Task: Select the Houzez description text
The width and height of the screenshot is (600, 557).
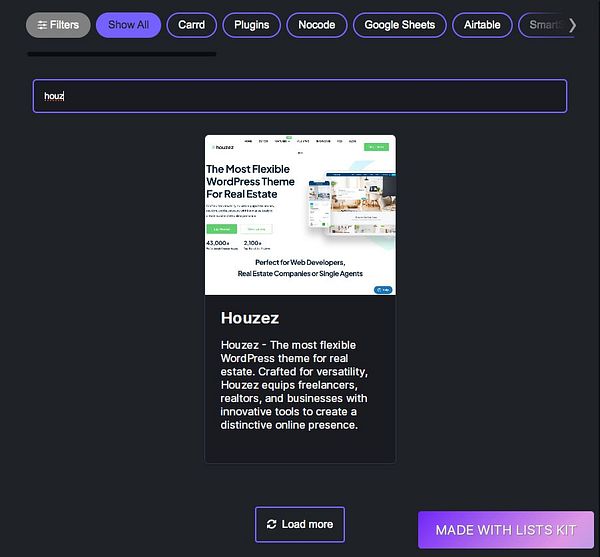Action: (294, 385)
